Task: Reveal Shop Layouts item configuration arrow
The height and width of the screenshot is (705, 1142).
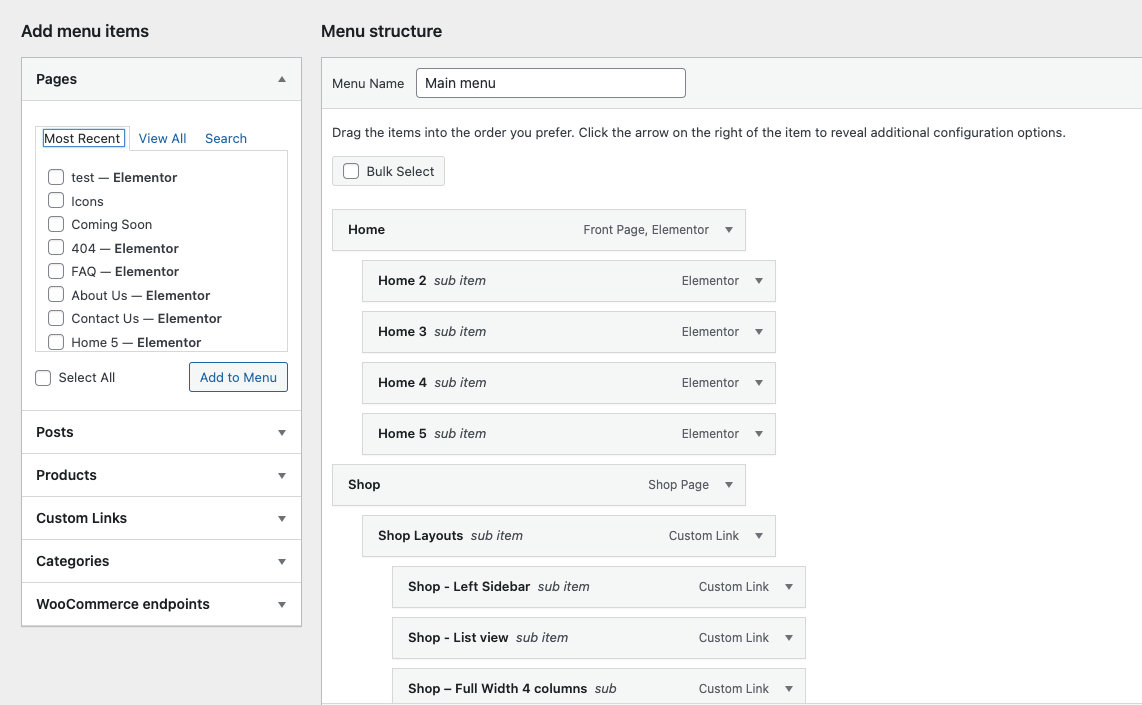Action: 759,536
